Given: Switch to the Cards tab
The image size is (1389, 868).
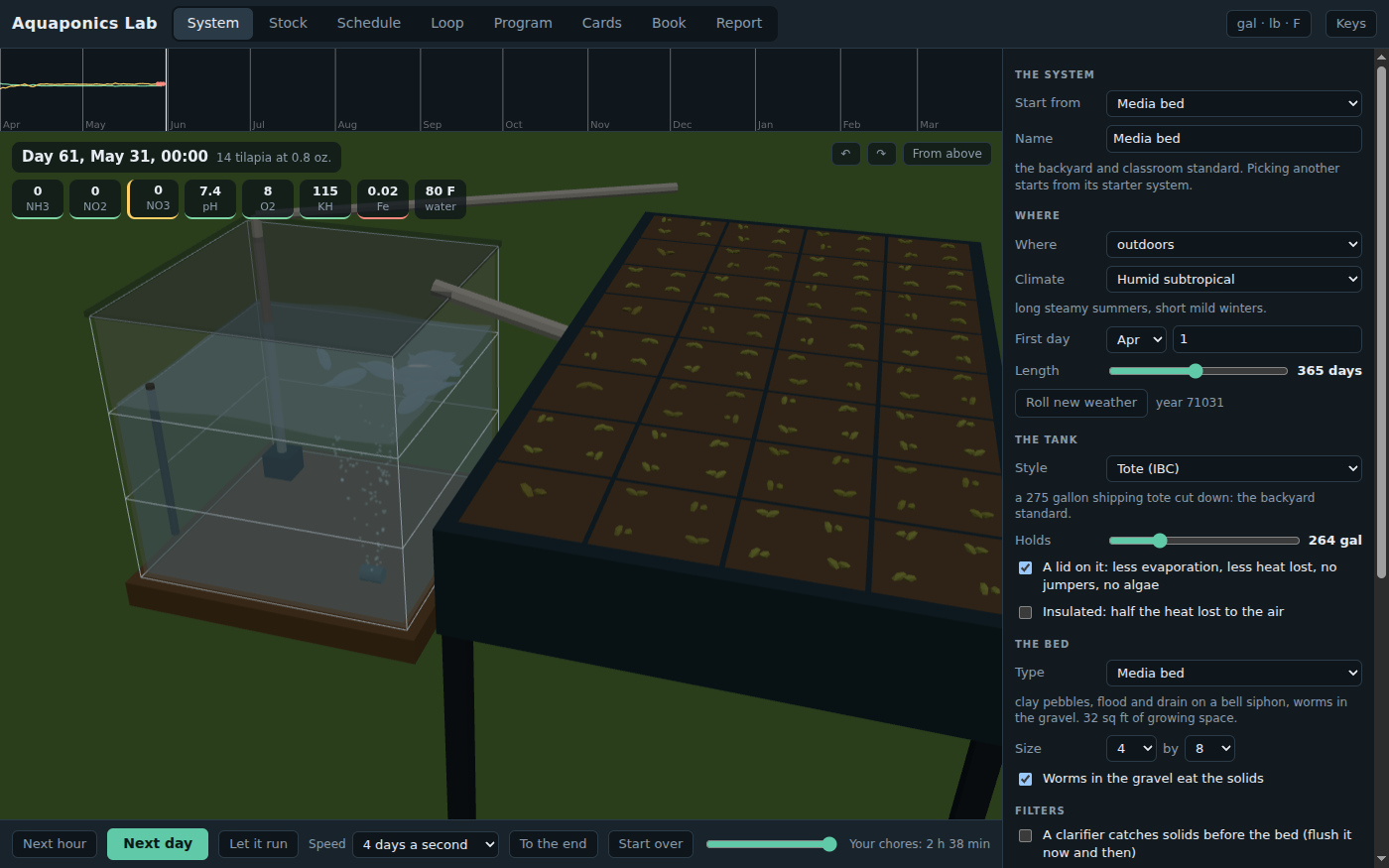Looking at the screenshot, I should 602,23.
